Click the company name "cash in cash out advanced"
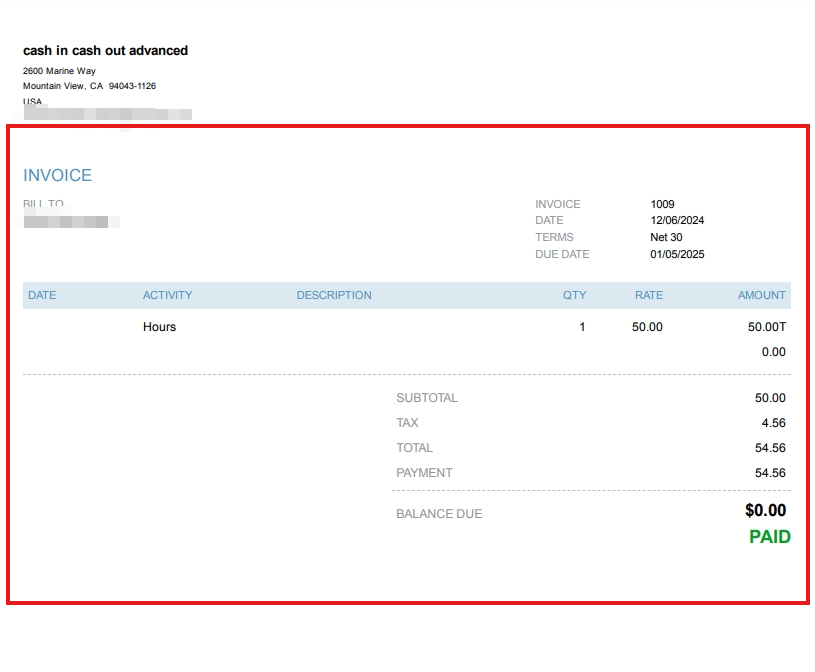This screenshot has height=672, width=815. (106, 50)
